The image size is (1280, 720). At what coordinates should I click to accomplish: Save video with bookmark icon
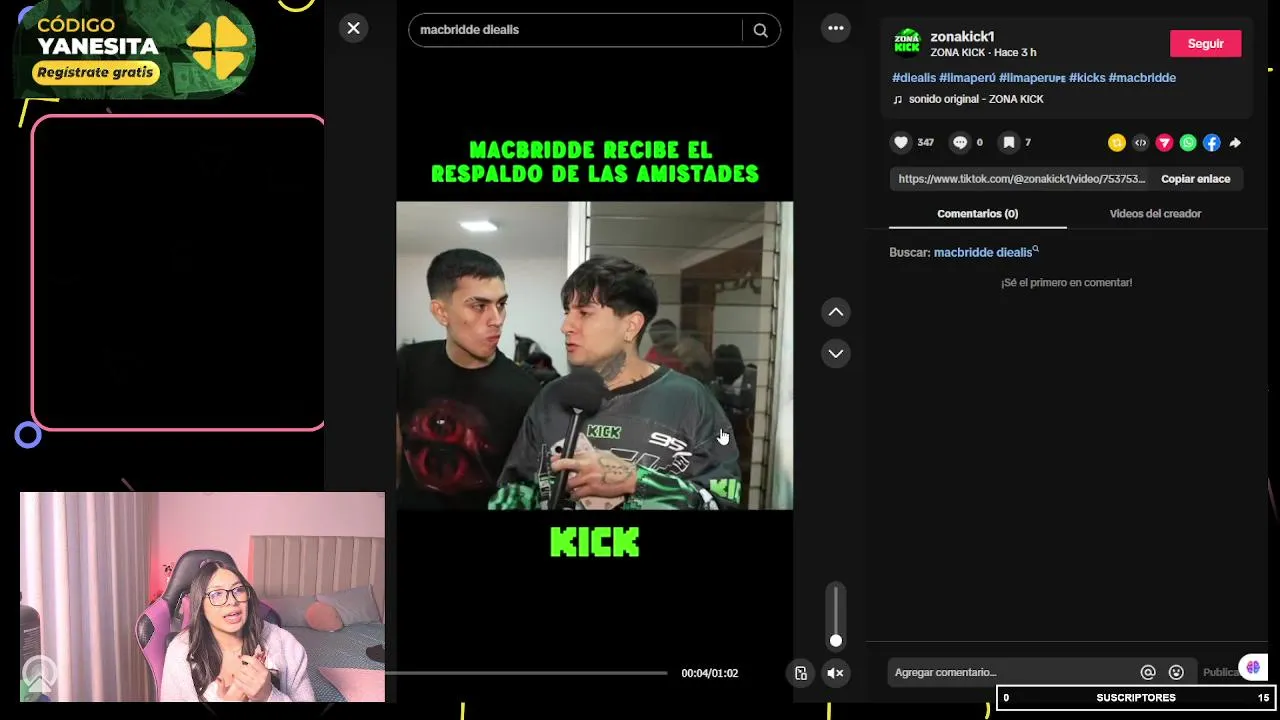[x=1009, y=143]
